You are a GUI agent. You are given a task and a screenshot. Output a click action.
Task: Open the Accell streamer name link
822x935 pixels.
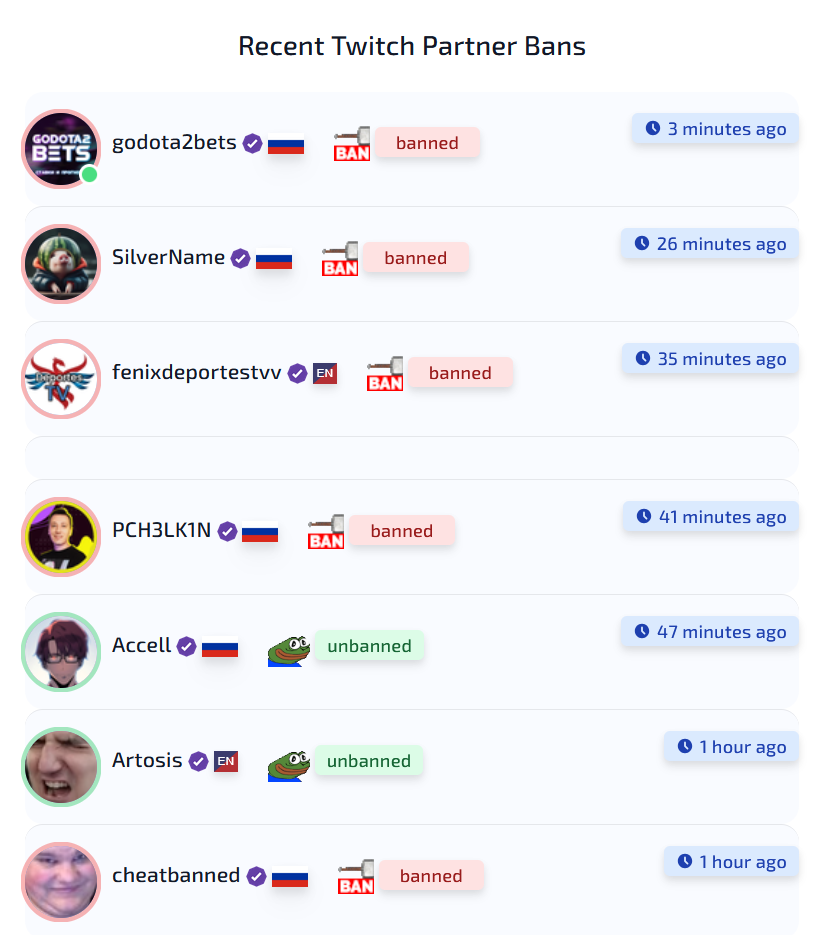pos(141,645)
